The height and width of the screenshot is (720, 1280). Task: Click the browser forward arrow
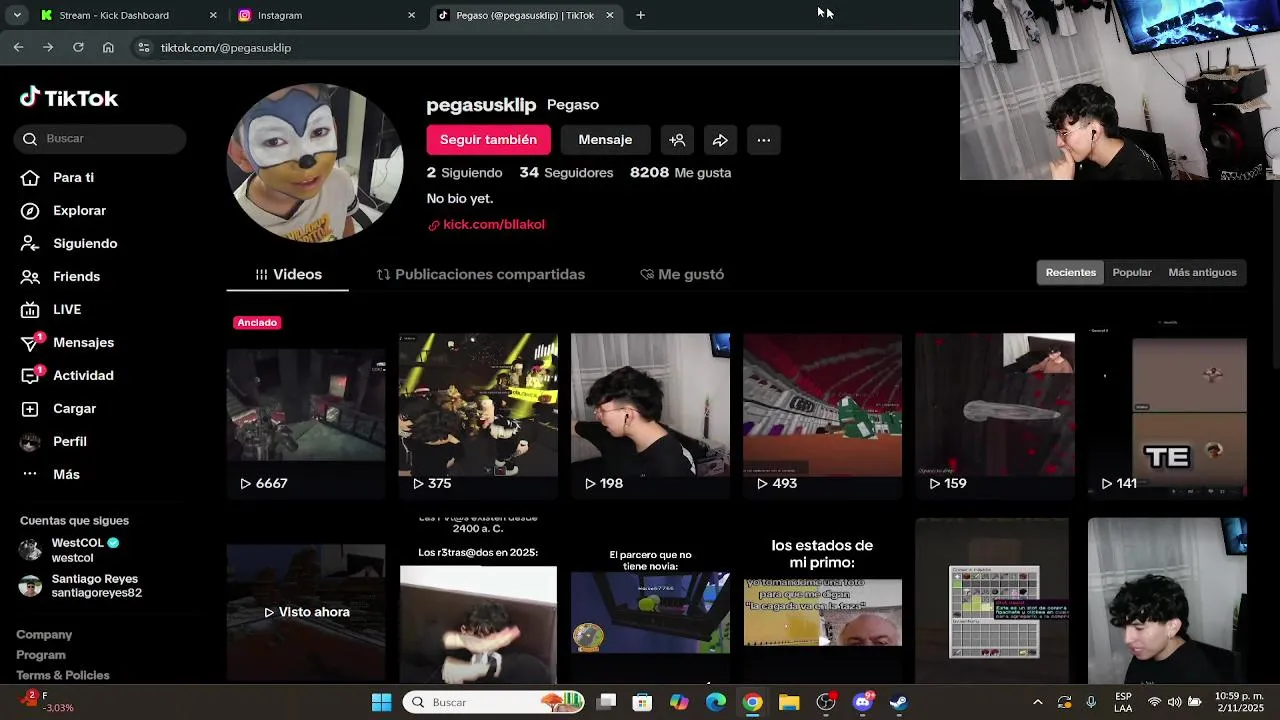click(x=48, y=47)
